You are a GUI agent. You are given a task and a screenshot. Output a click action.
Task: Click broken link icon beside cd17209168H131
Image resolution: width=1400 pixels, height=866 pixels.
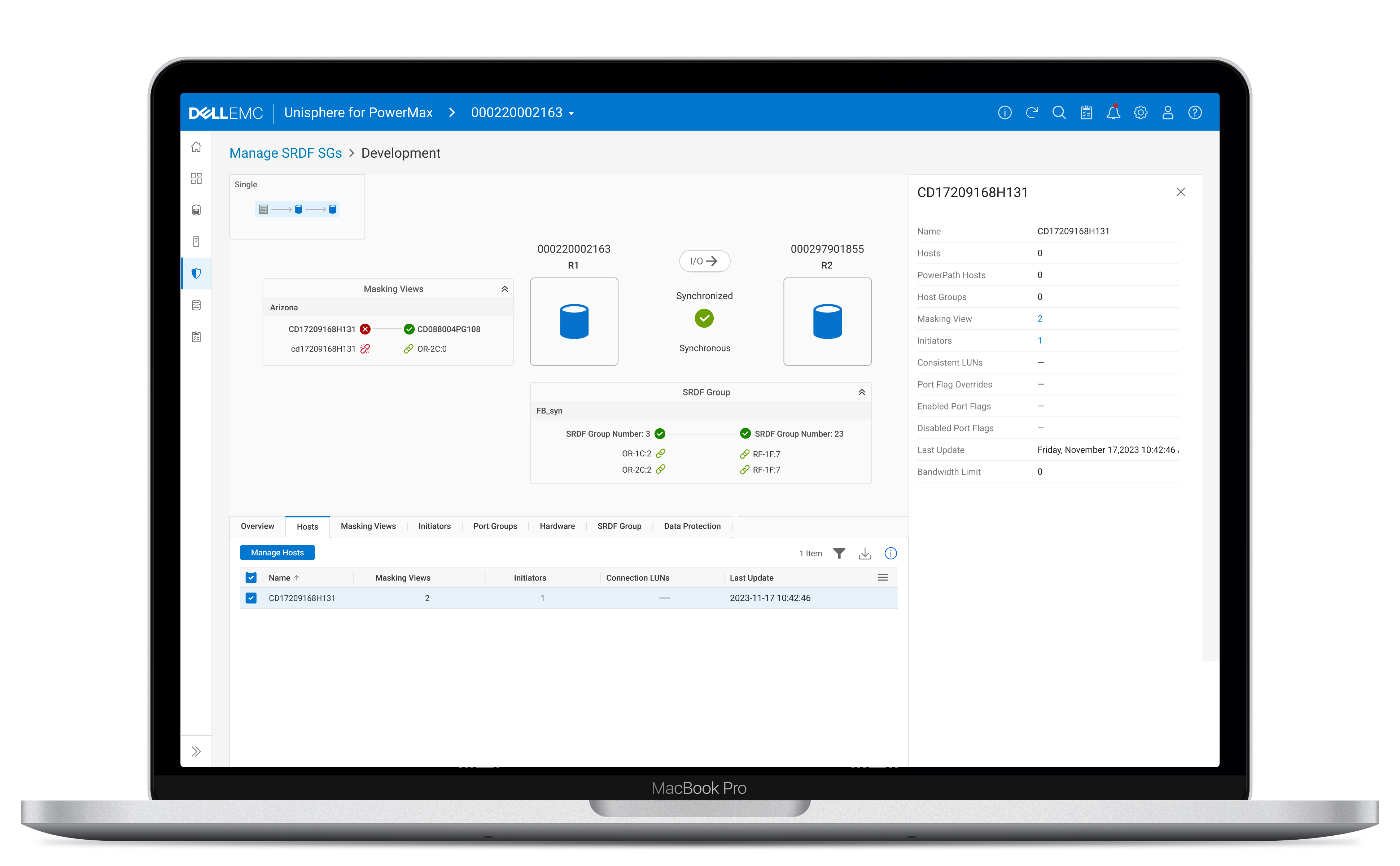[365, 349]
